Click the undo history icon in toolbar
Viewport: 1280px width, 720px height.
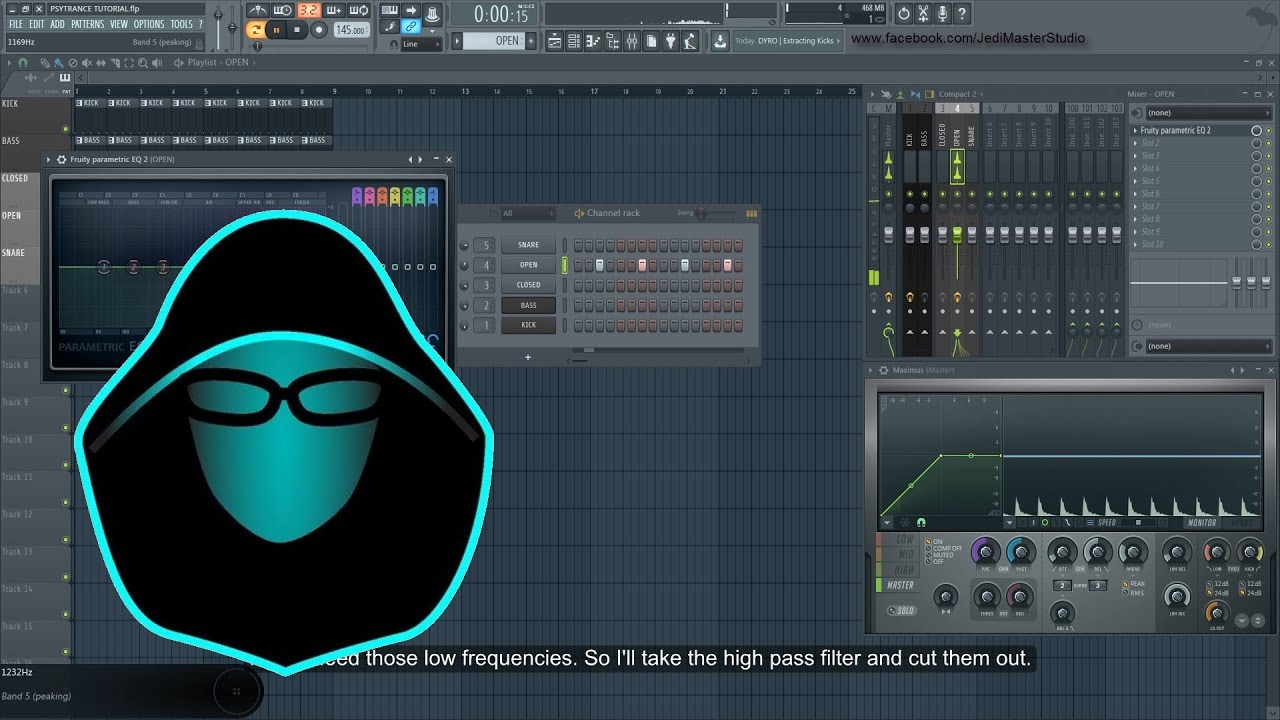coord(904,14)
